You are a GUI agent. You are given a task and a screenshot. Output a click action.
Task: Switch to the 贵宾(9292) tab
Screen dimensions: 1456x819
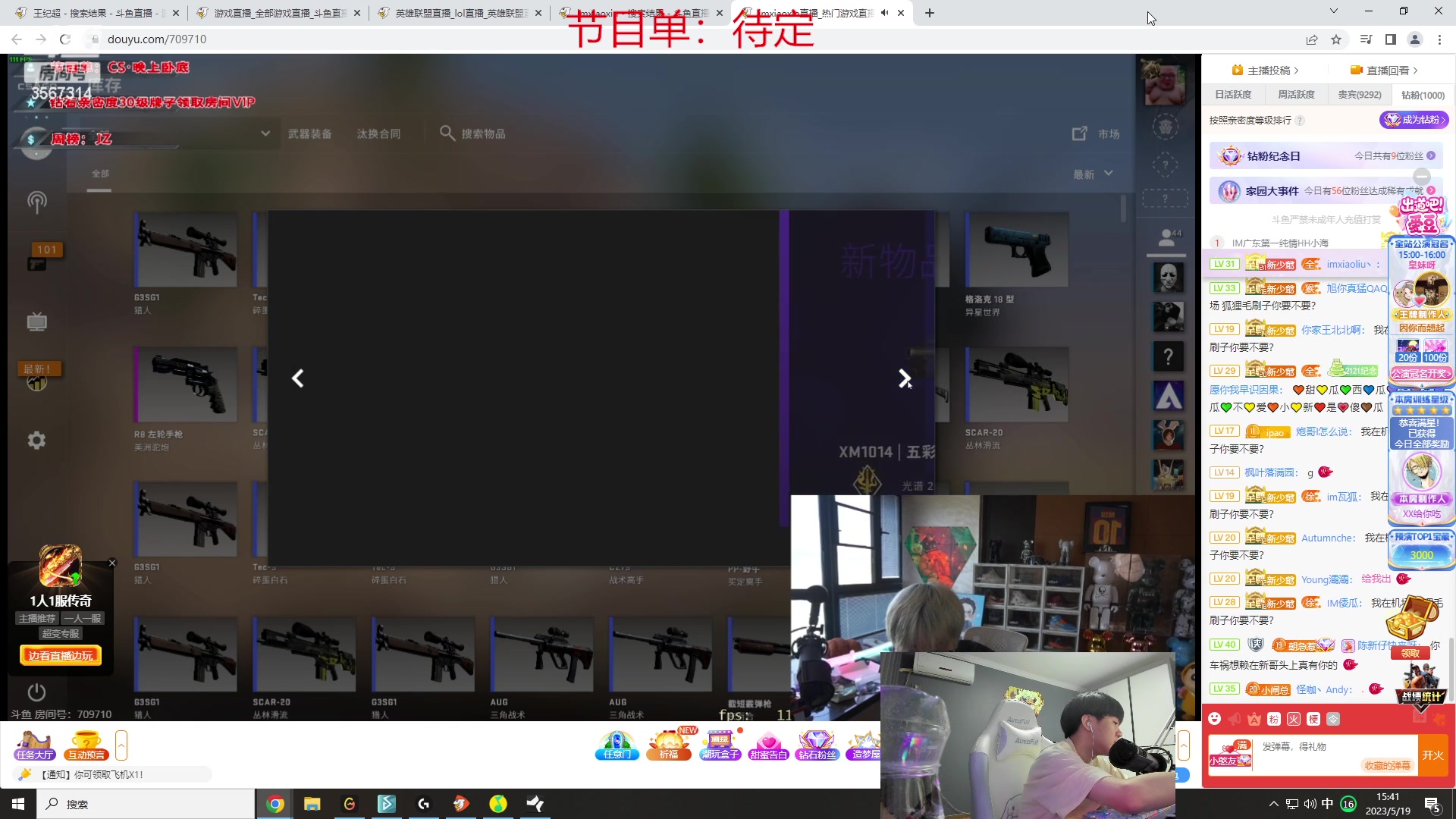(1360, 95)
